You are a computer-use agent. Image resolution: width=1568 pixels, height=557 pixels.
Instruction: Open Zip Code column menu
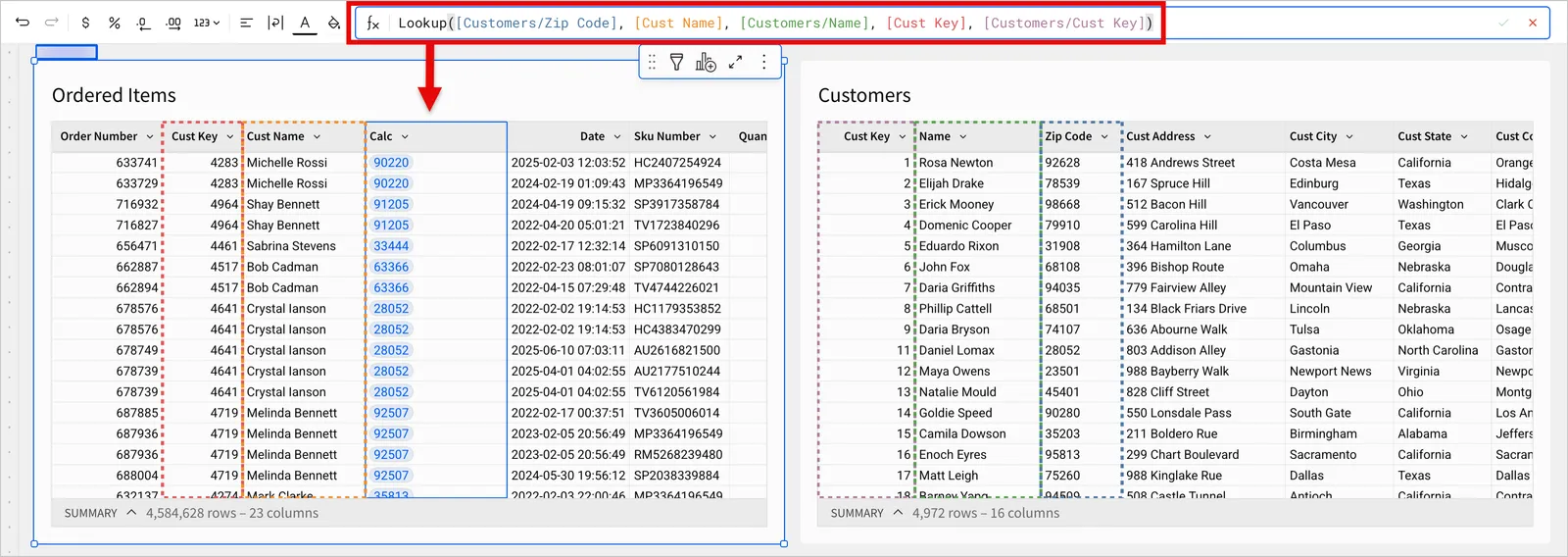click(x=1104, y=136)
